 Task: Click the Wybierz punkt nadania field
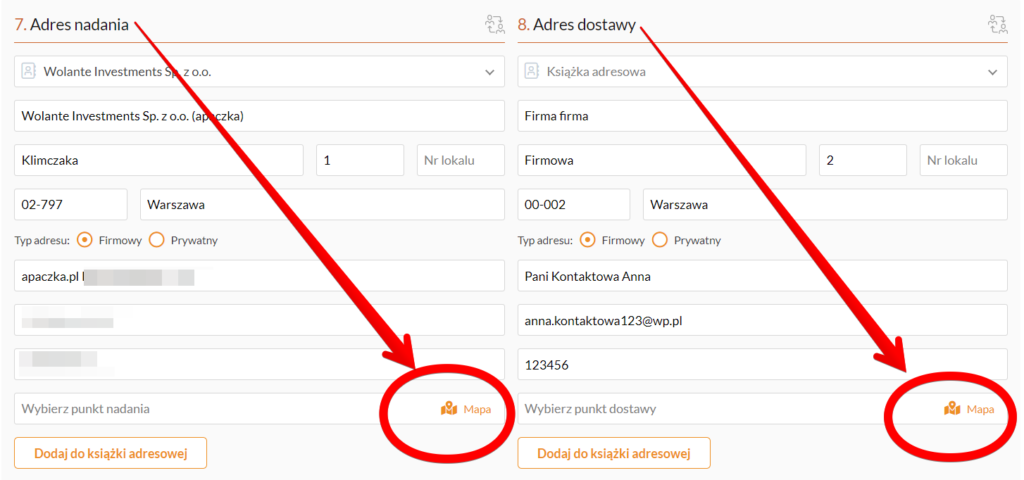pyautogui.click(x=200, y=408)
